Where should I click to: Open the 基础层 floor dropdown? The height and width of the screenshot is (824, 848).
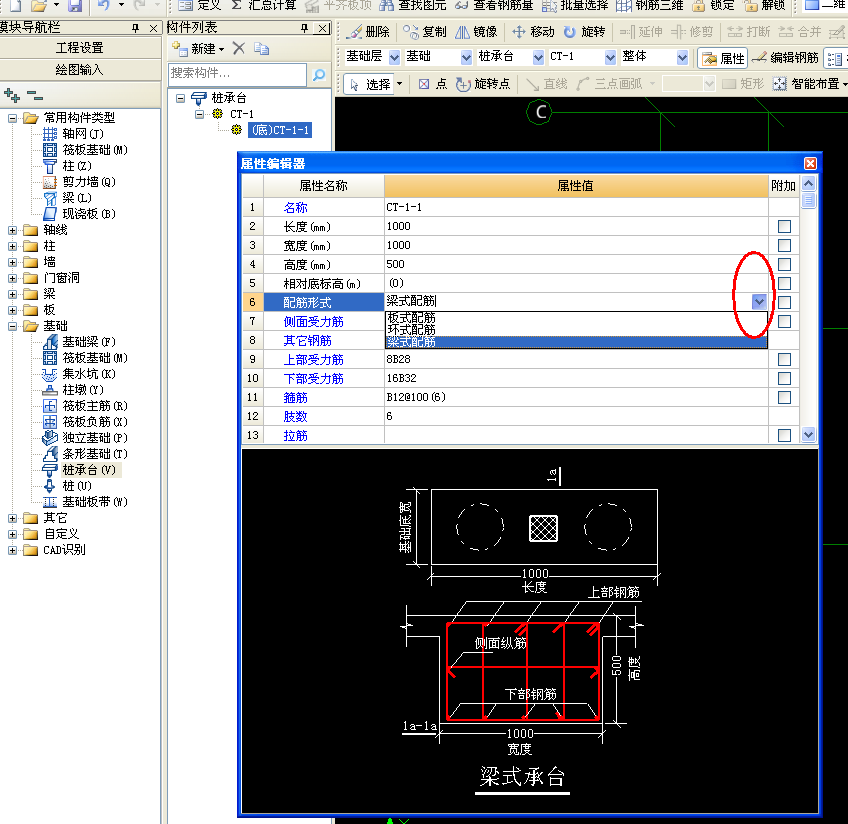point(395,57)
